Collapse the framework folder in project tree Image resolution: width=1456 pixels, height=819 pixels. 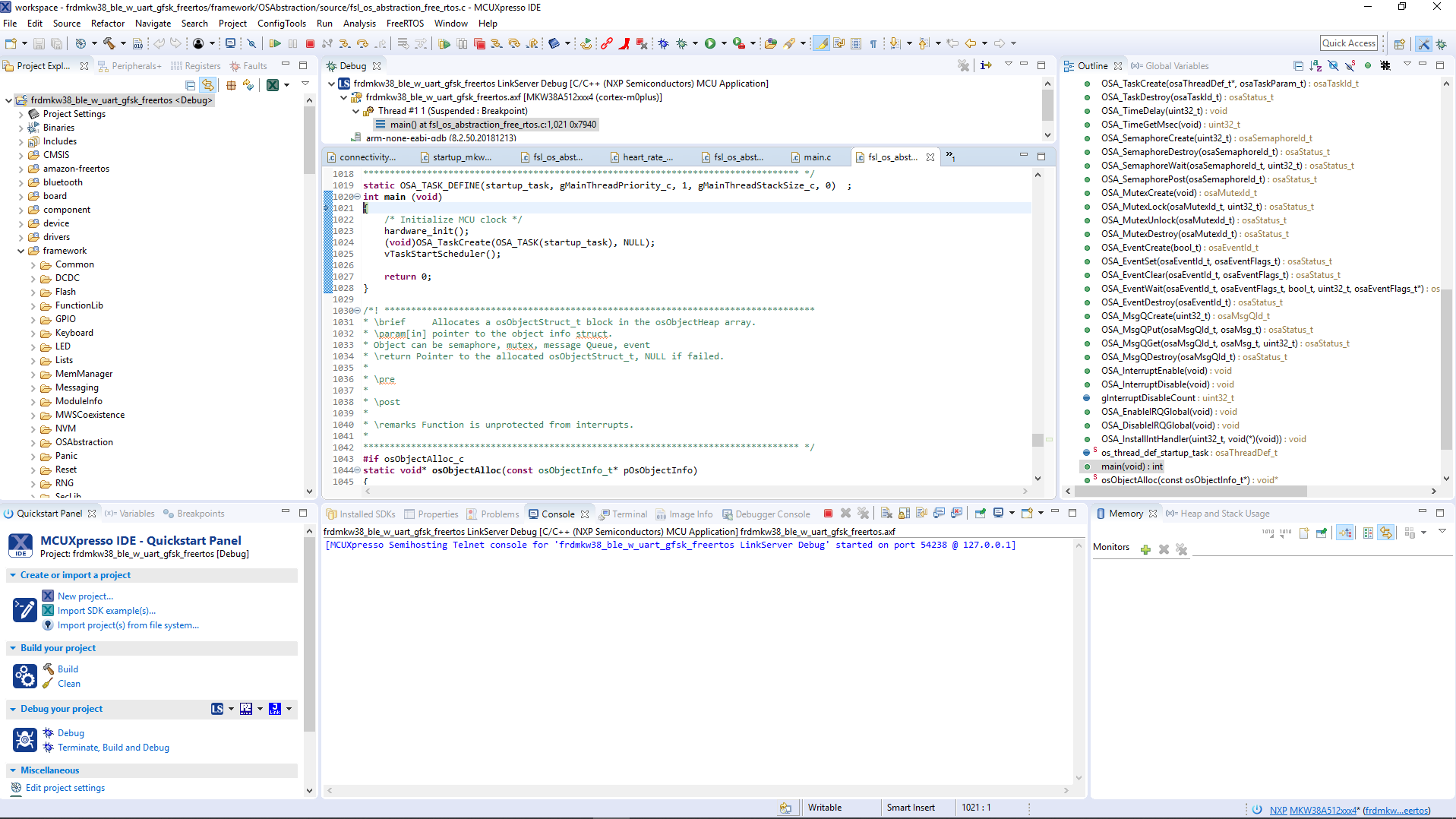(x=21, y=251)
